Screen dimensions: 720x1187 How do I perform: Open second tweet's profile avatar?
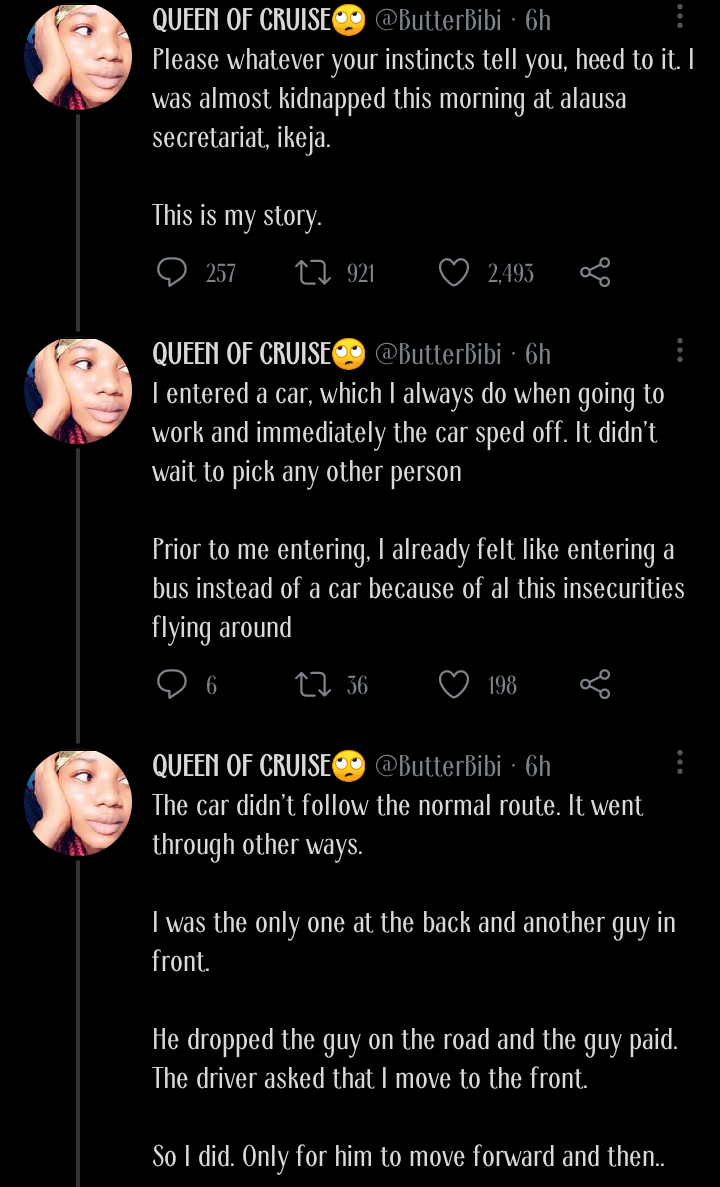point(78,390)
